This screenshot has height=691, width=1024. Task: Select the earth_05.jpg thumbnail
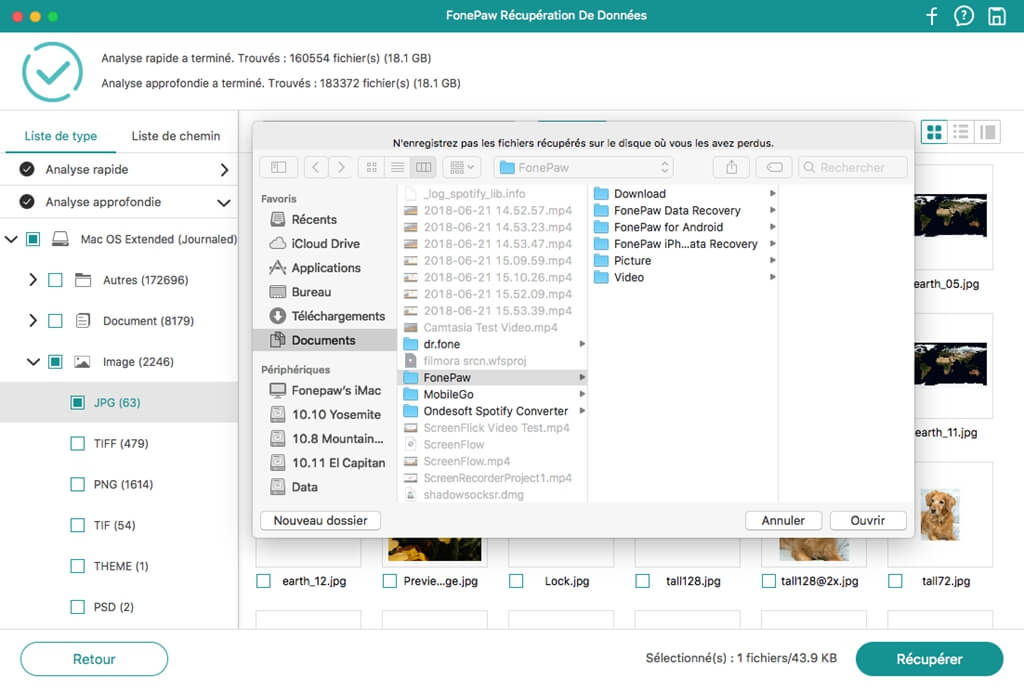pos(950,216)
